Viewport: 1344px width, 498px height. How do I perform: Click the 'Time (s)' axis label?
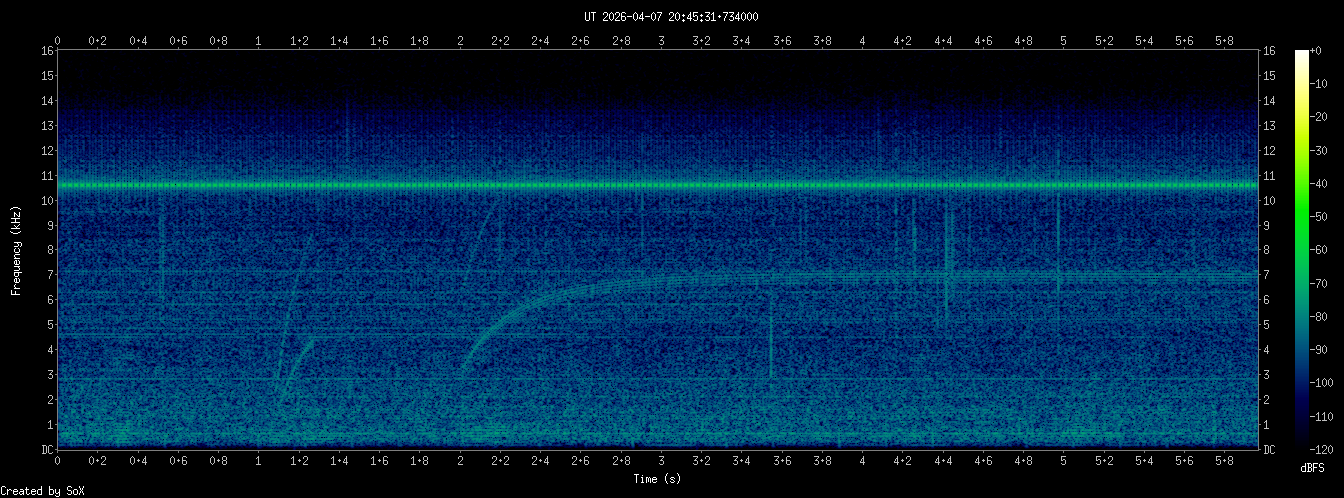point(658,479)
